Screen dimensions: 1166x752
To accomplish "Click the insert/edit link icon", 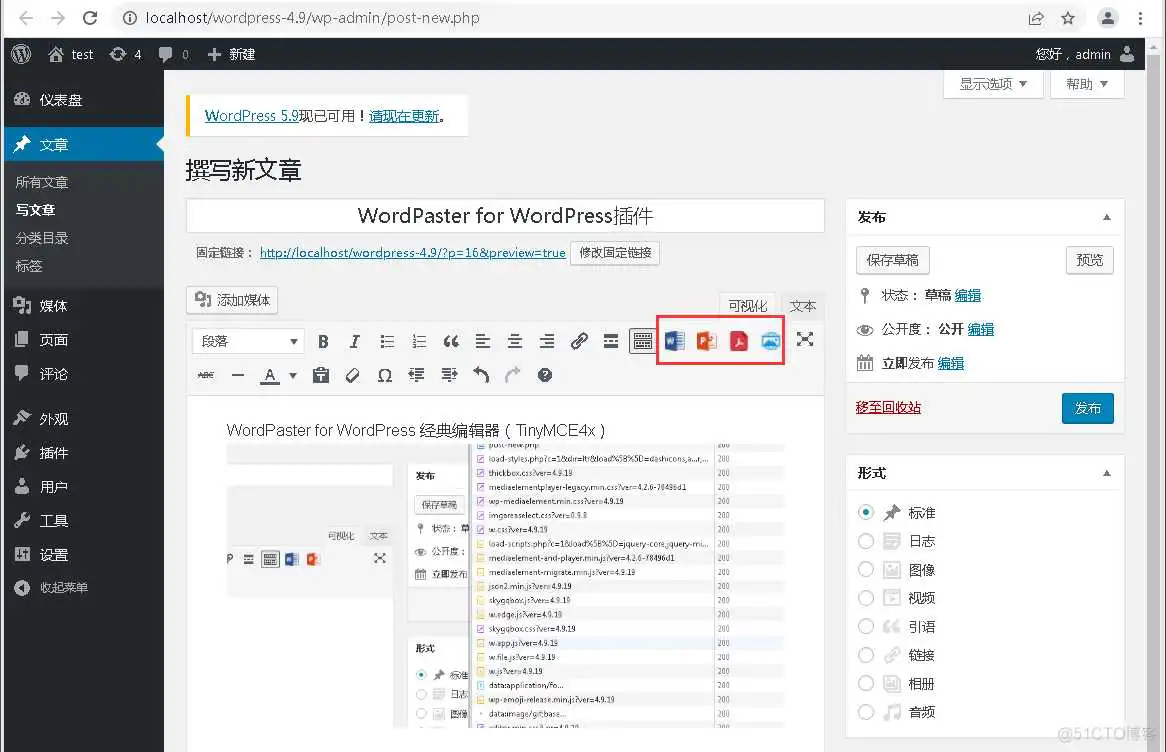I will click(x=579, y=341).
